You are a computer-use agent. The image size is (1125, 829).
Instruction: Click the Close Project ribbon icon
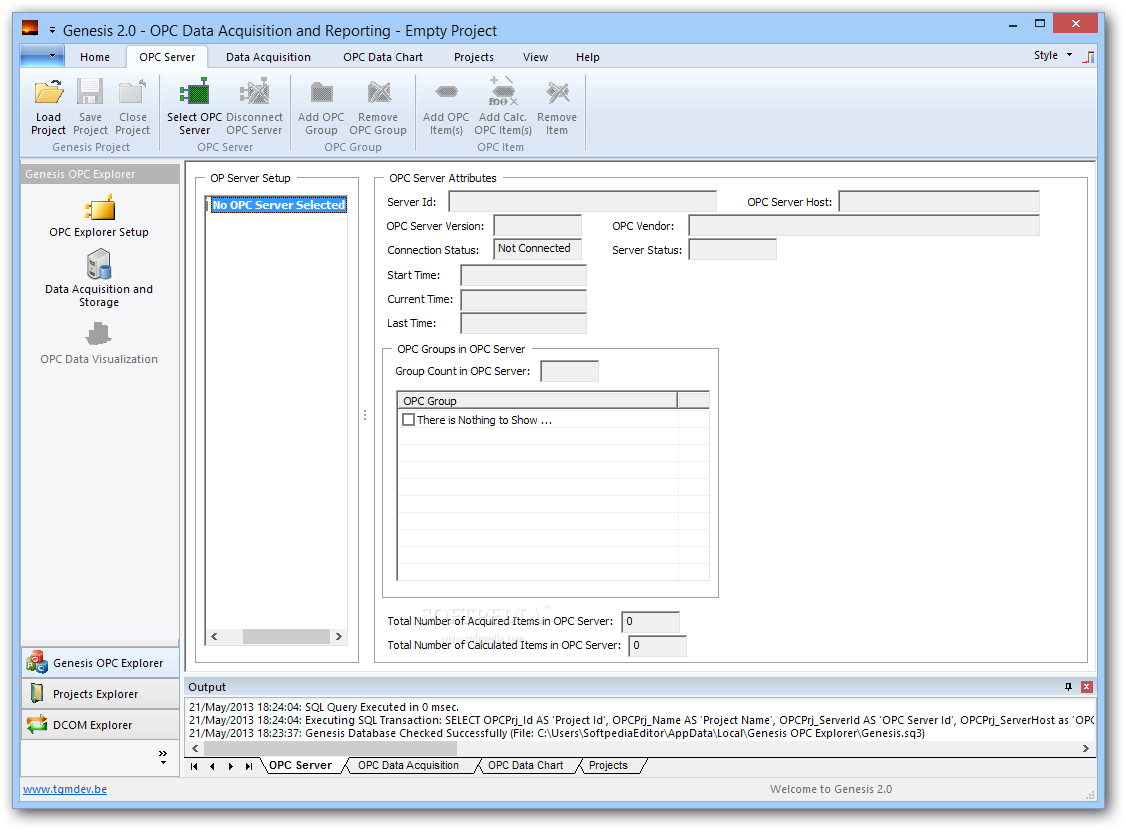133,92
